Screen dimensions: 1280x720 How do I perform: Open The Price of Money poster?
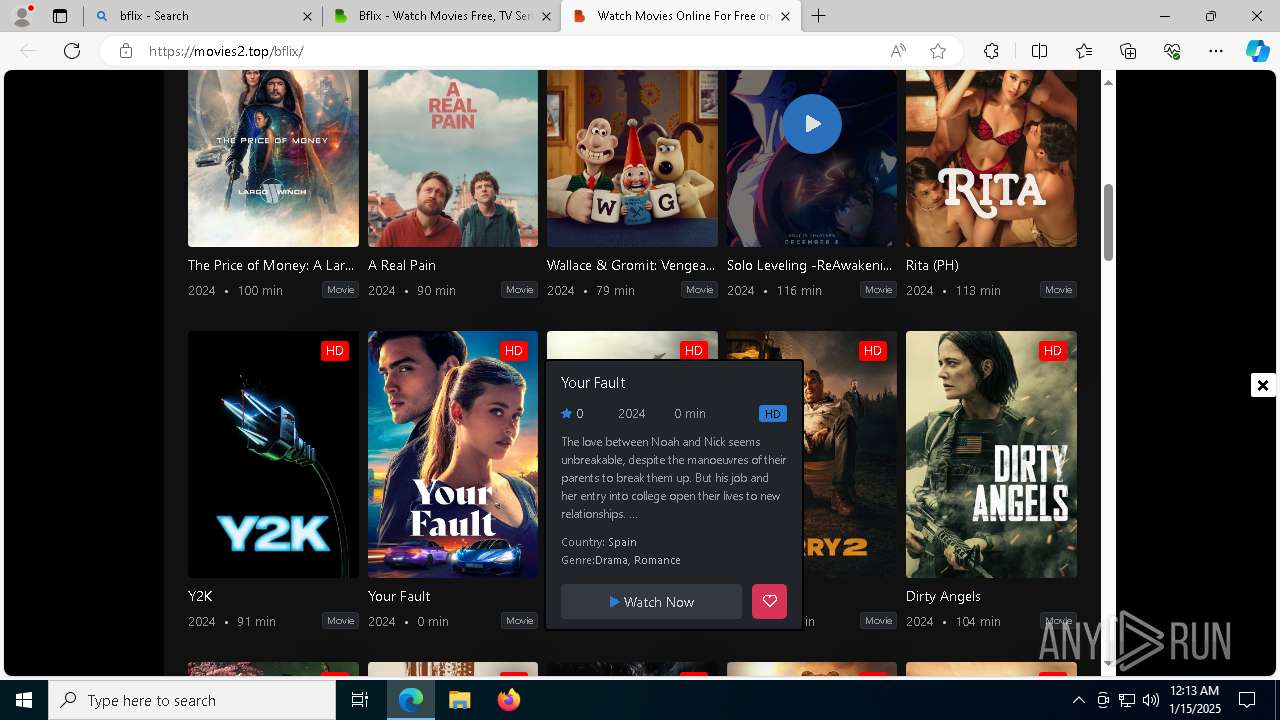(273, 158)
